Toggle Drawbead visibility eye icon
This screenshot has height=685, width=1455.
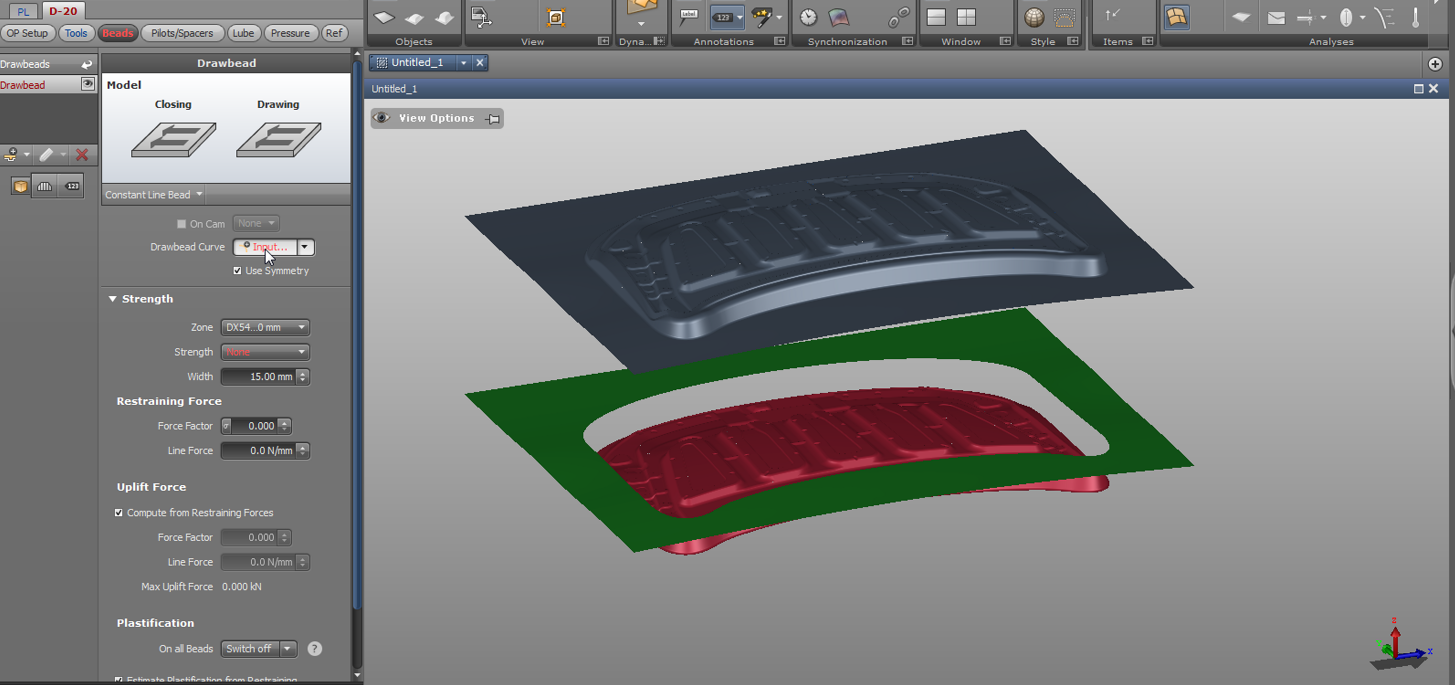click(87, 85)
